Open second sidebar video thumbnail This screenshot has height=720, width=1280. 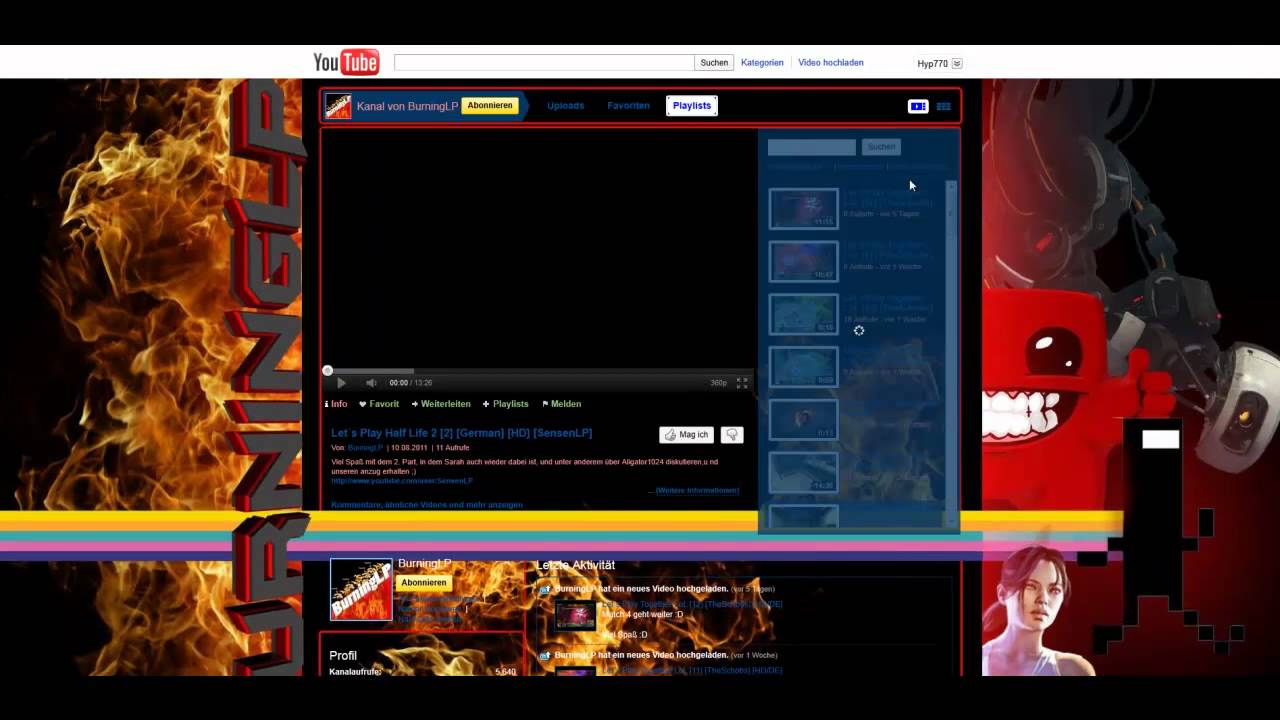(x=803, y=261)
